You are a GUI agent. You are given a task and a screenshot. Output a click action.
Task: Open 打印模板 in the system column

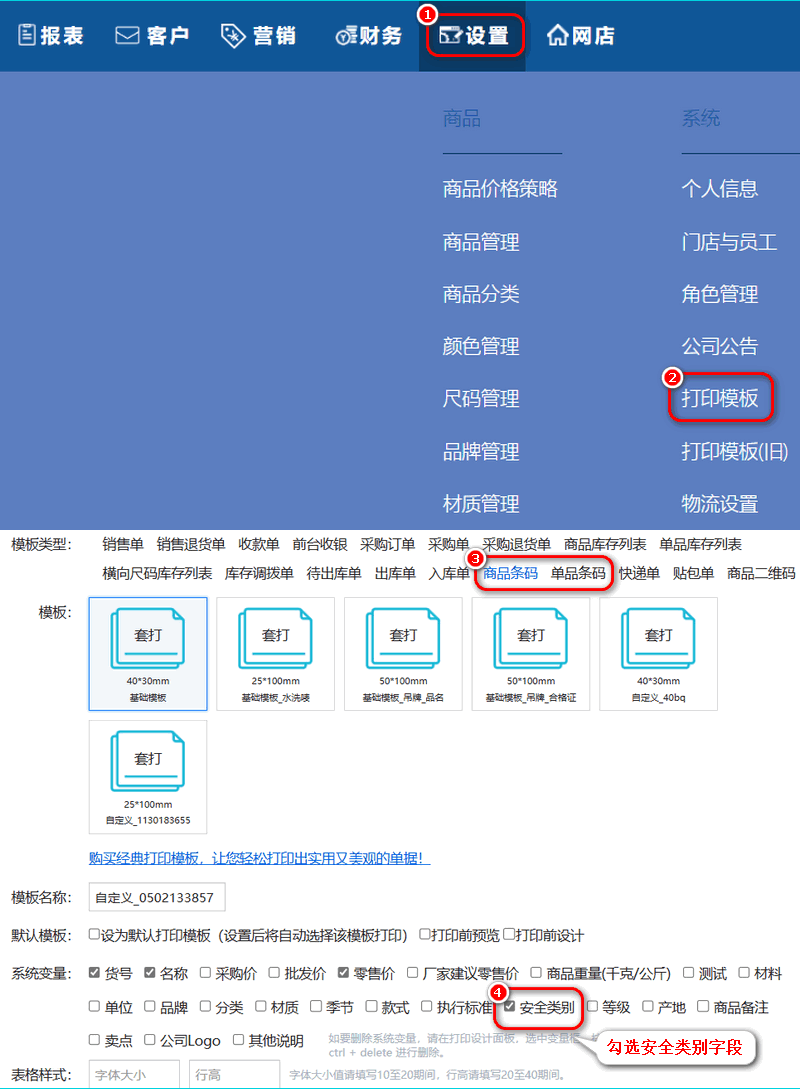pos(720,399)
